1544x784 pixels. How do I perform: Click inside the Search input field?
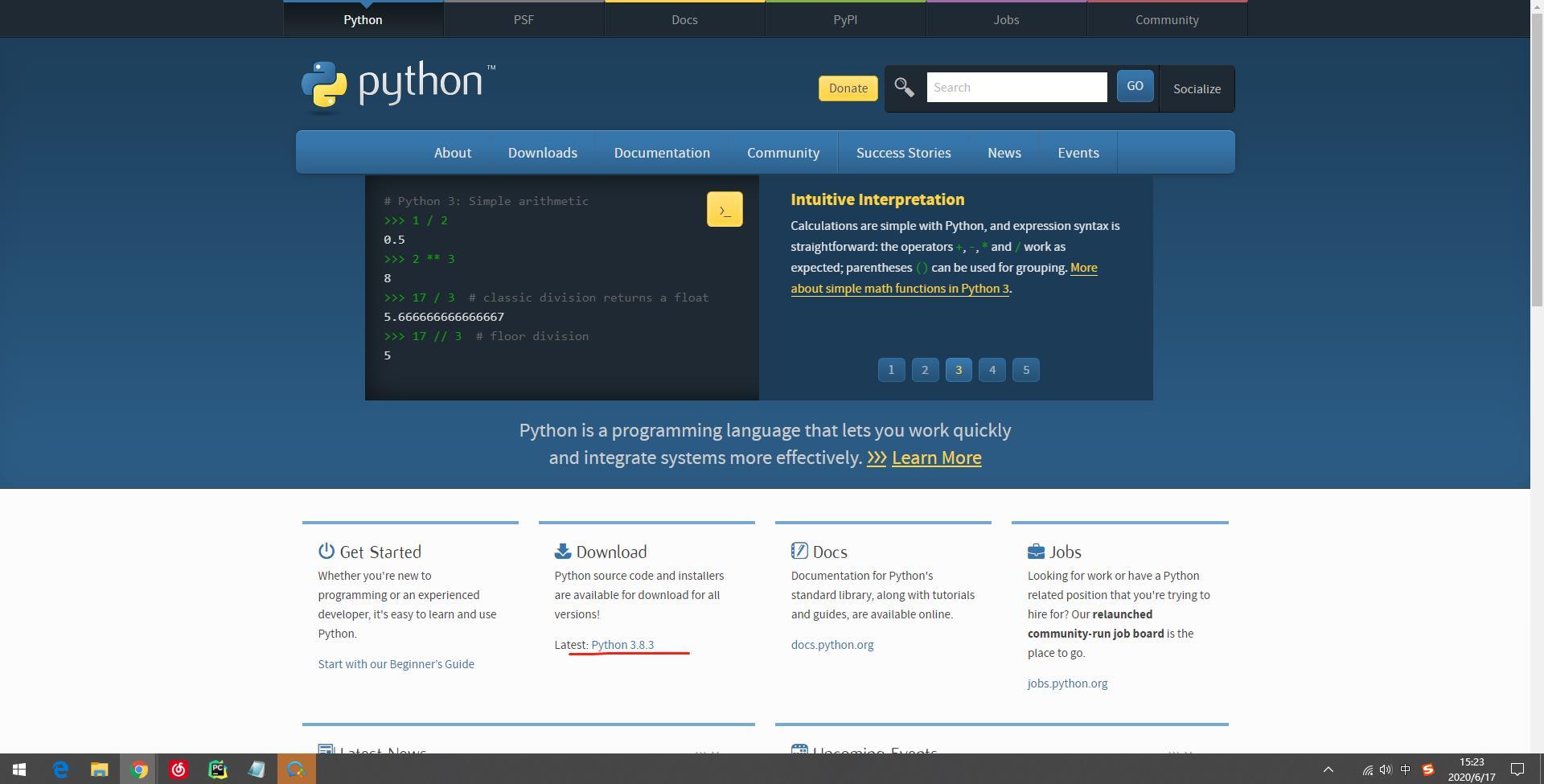1016,87
